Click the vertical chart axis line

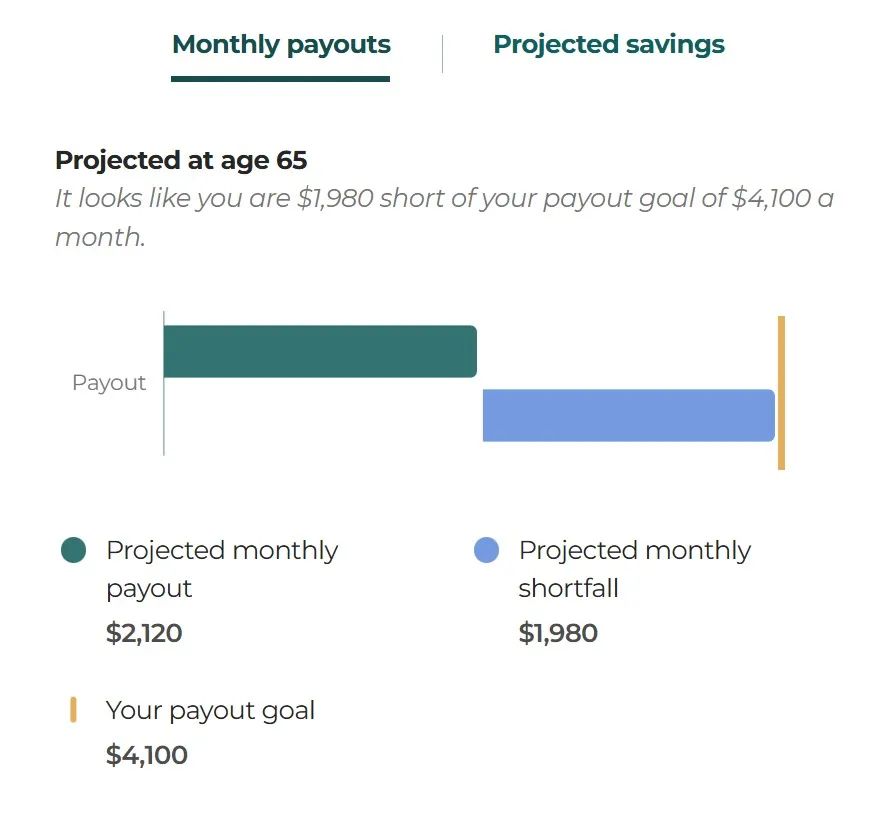[164, 383]
